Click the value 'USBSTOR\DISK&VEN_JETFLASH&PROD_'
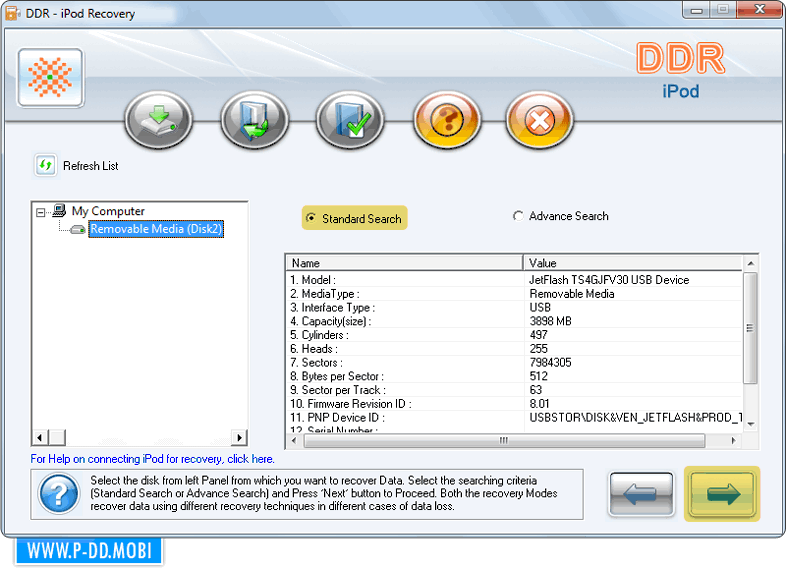Viewport: 786px width, 569px height. pos(636,418)
